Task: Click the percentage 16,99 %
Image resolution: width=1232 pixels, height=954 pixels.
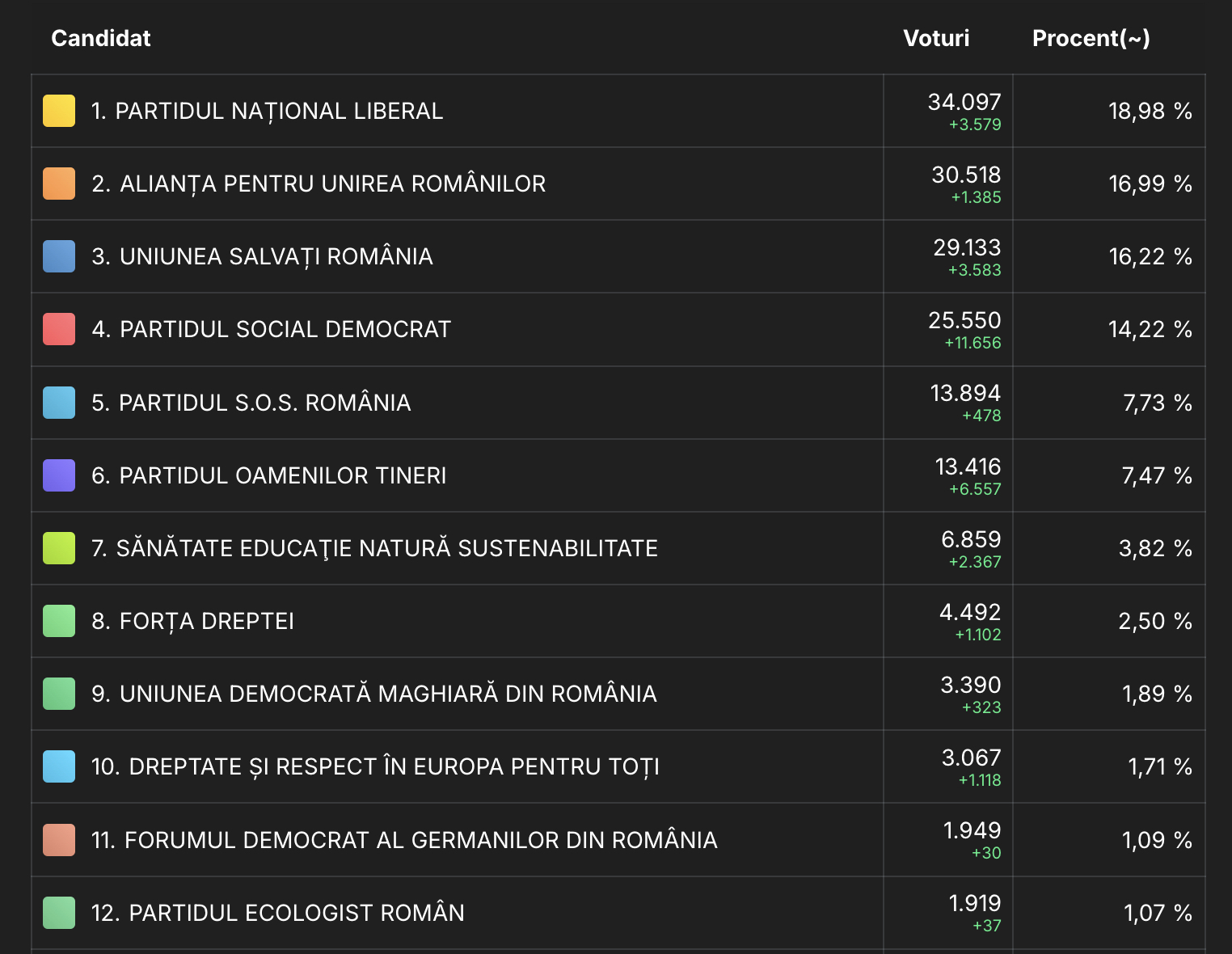Action: (x=1150, y=184)
